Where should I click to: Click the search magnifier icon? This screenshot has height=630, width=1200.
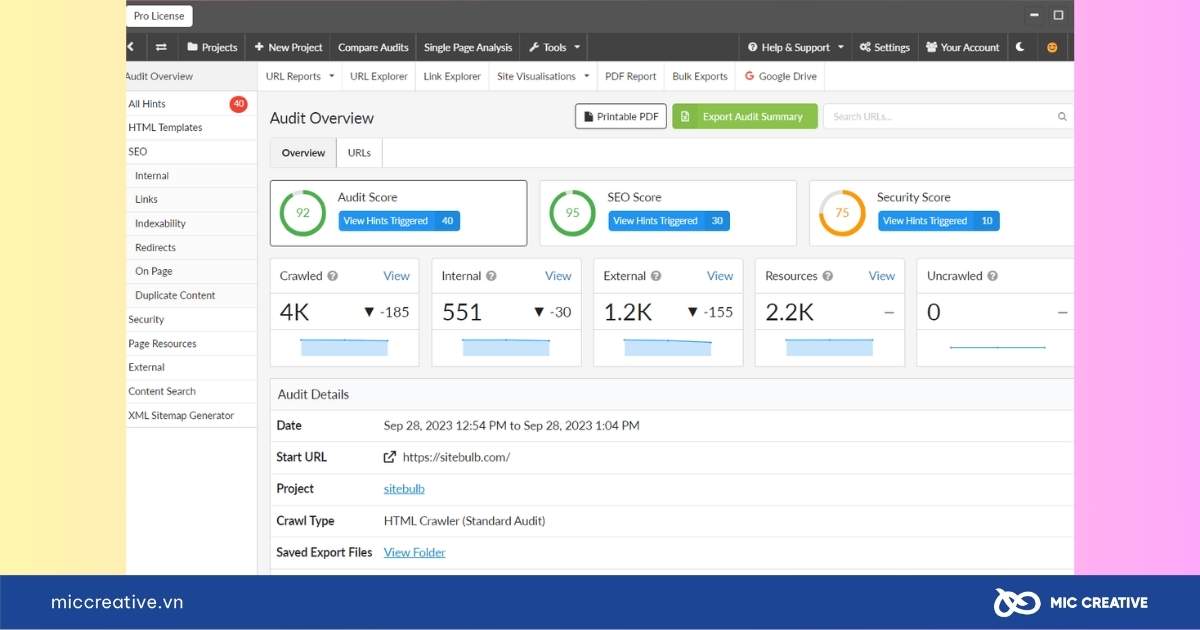point(1062,117)
